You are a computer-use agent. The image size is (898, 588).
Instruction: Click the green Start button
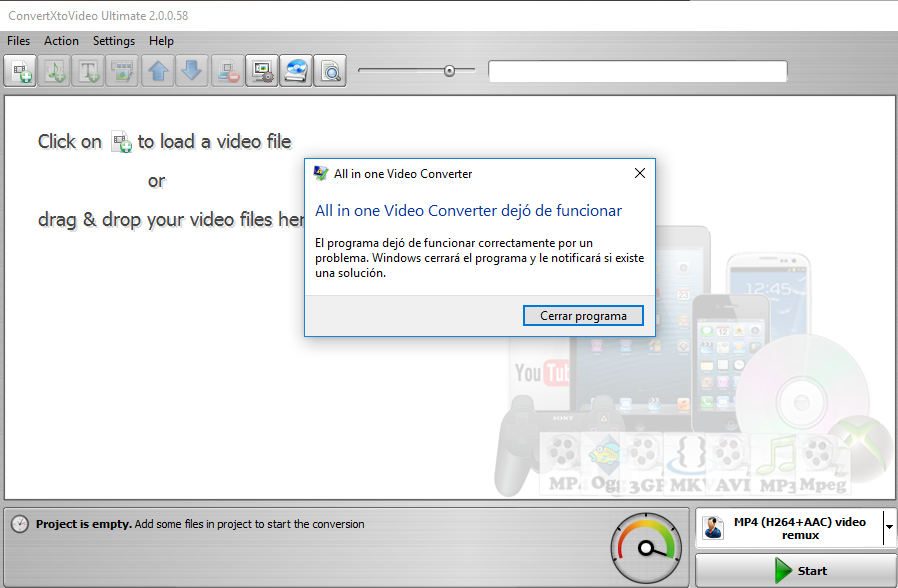(x=796, y=570)
